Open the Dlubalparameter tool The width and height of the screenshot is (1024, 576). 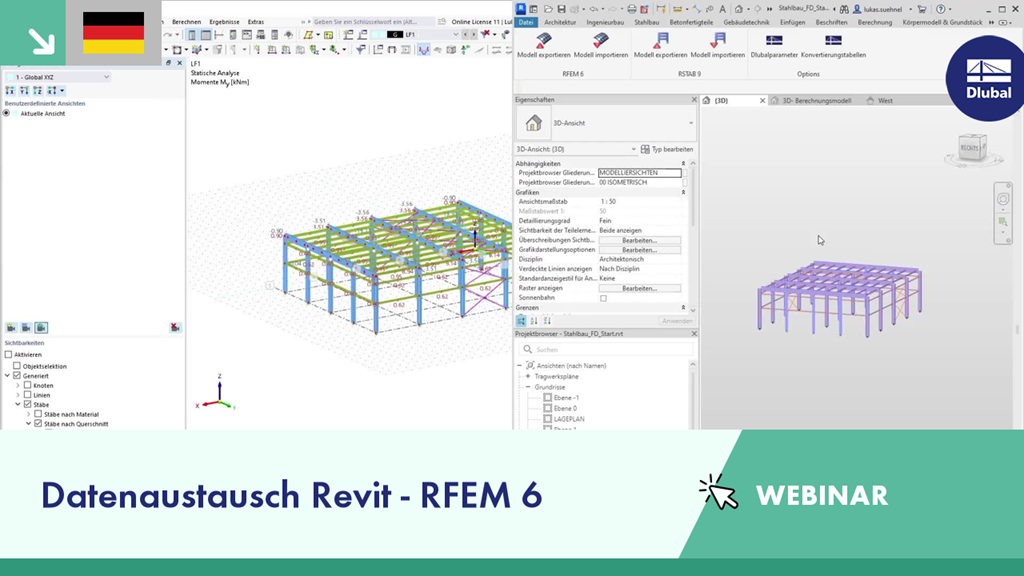[774, 40]
